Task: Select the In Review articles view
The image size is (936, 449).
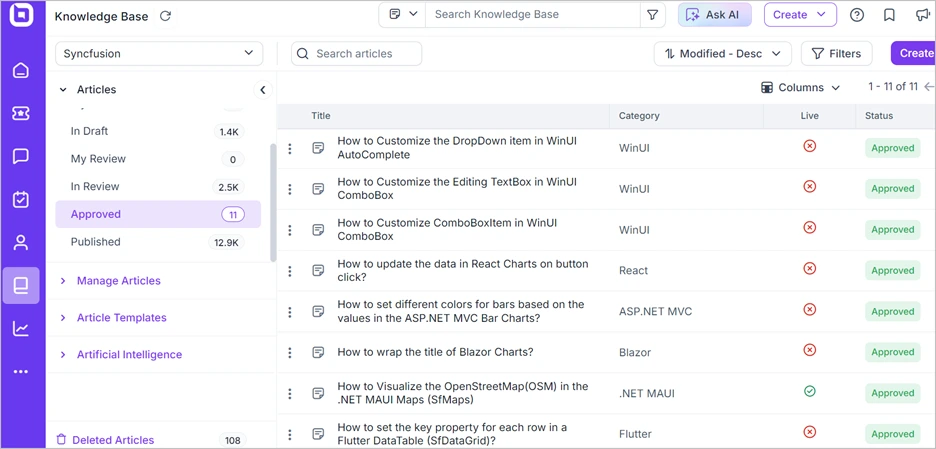Action: point(158,186)
